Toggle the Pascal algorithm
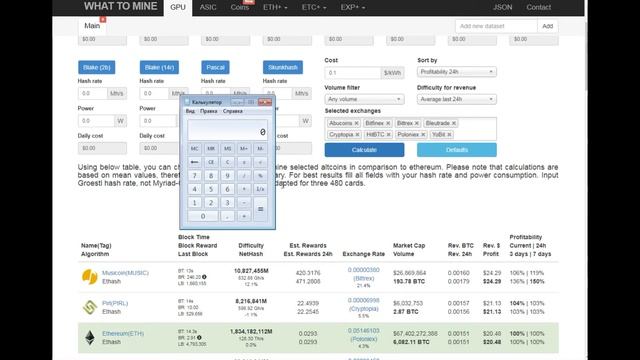The height and width of the screenshot is (360, 640). [x=215, y=67]
